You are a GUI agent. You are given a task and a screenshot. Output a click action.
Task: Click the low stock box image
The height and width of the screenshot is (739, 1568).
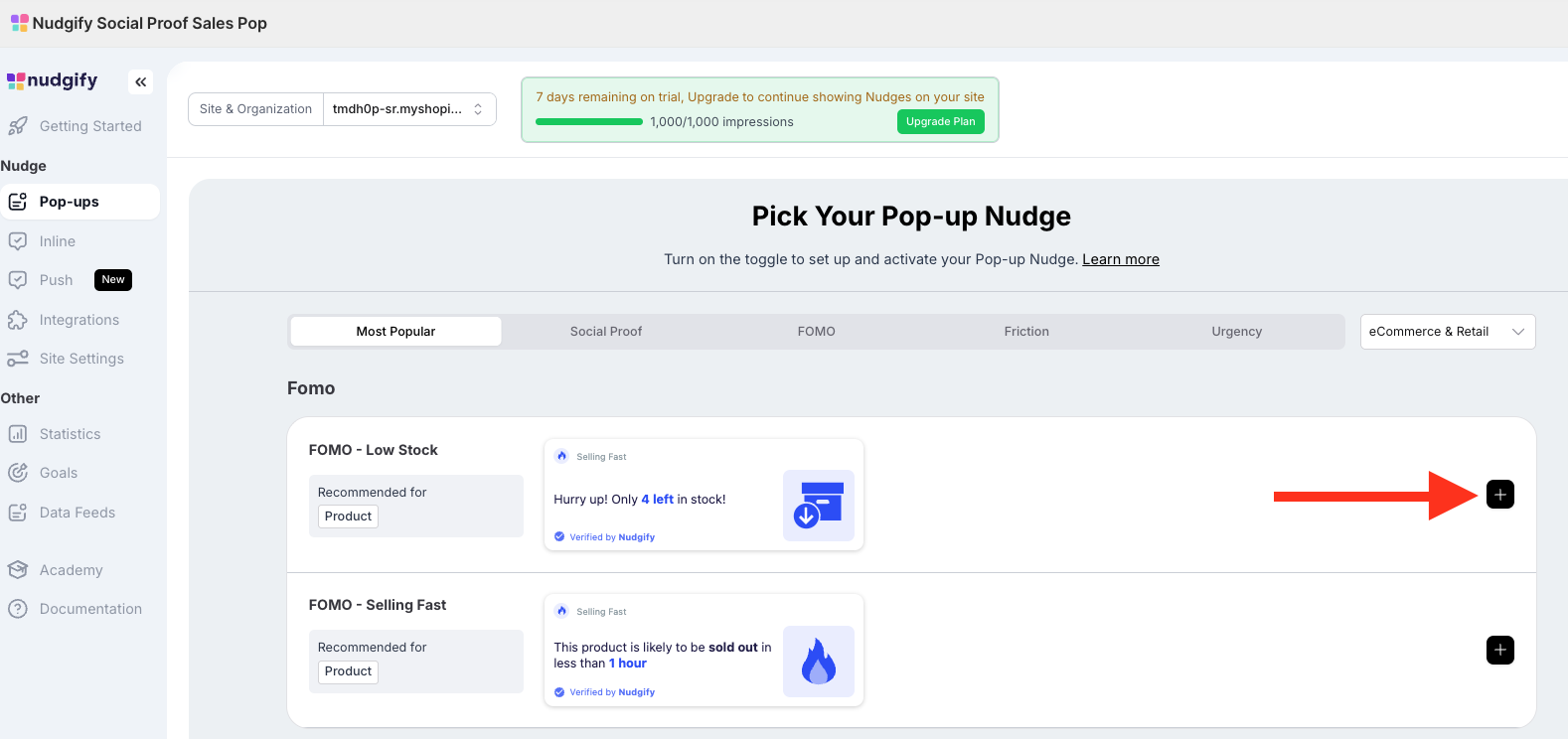click(819, 506)
